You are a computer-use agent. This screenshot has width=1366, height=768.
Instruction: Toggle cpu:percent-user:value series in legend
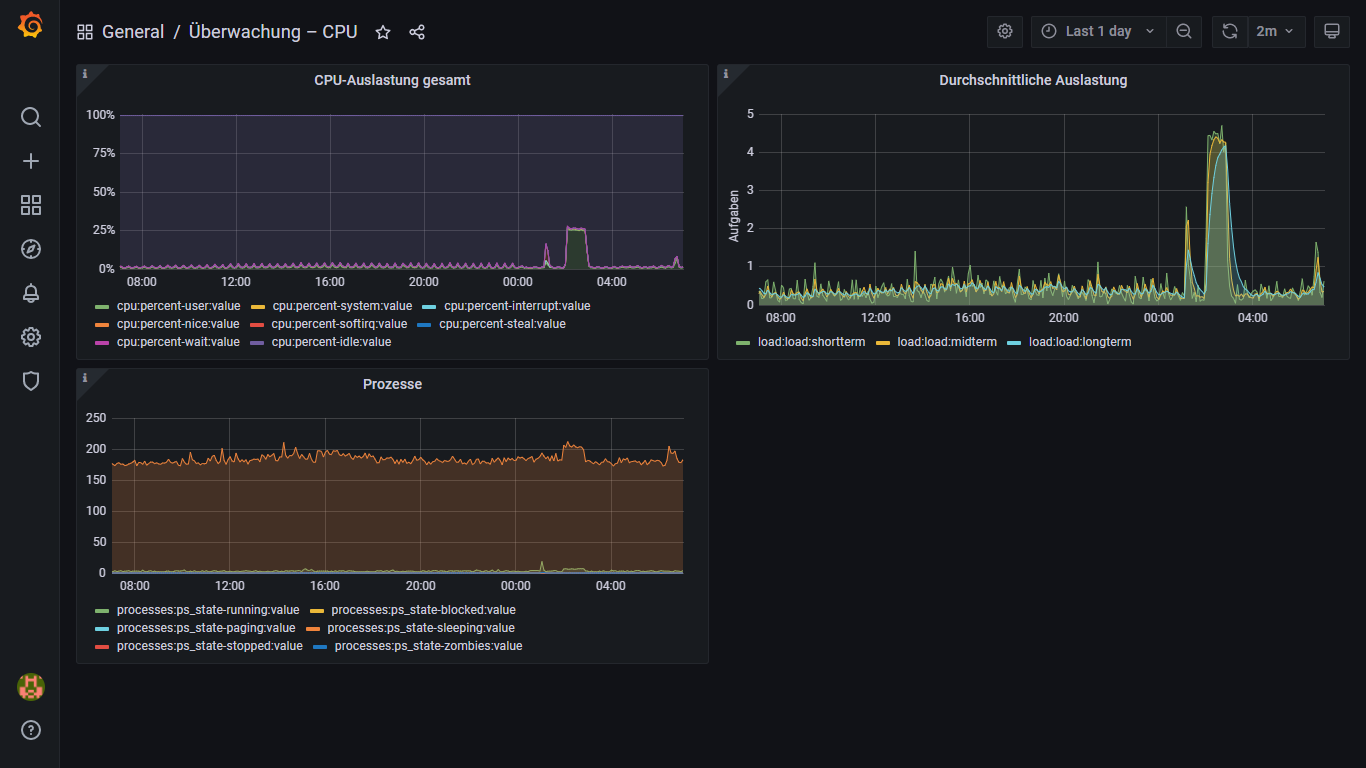click(x=178, y=306)
